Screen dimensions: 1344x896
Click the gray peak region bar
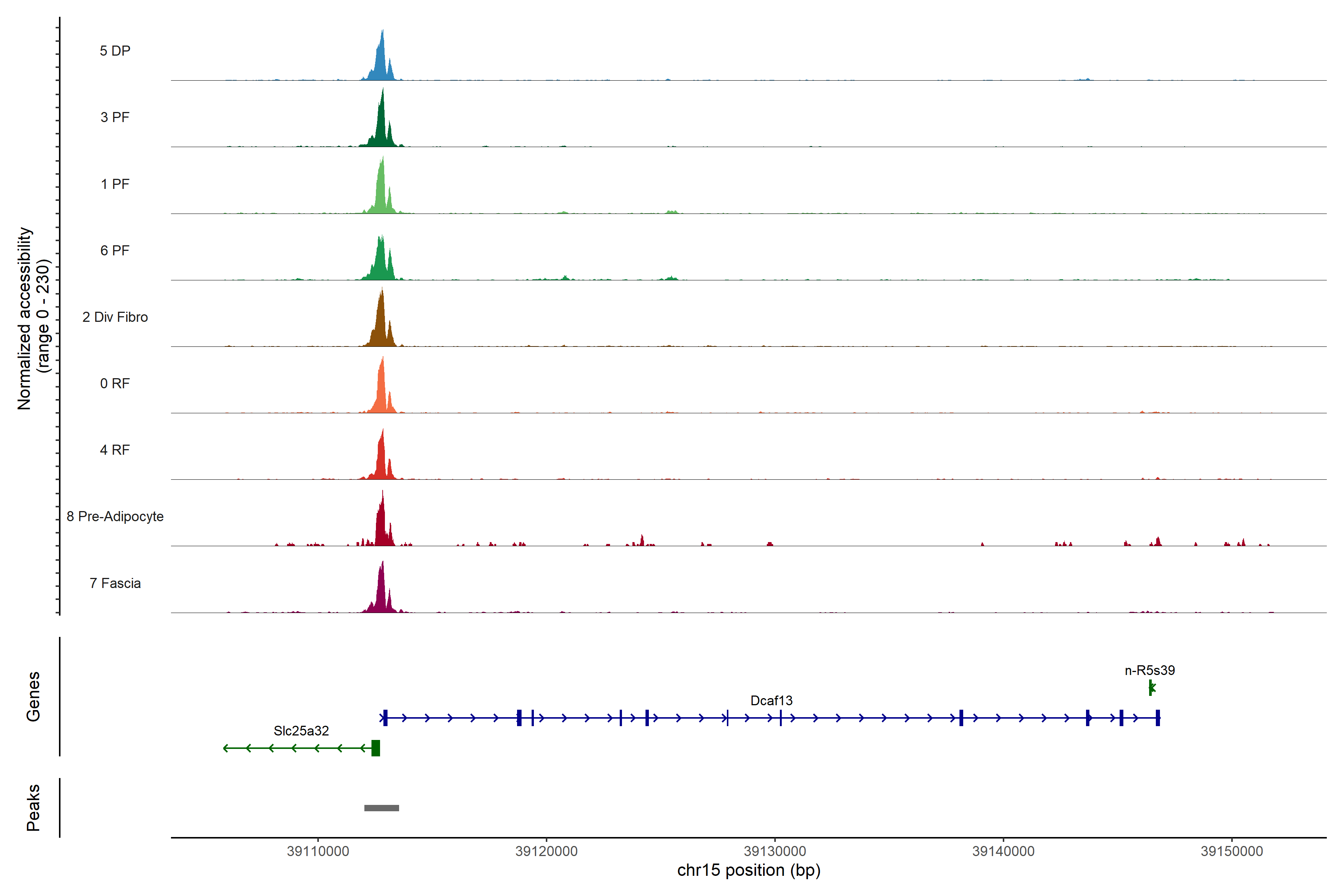pos(382,808)
